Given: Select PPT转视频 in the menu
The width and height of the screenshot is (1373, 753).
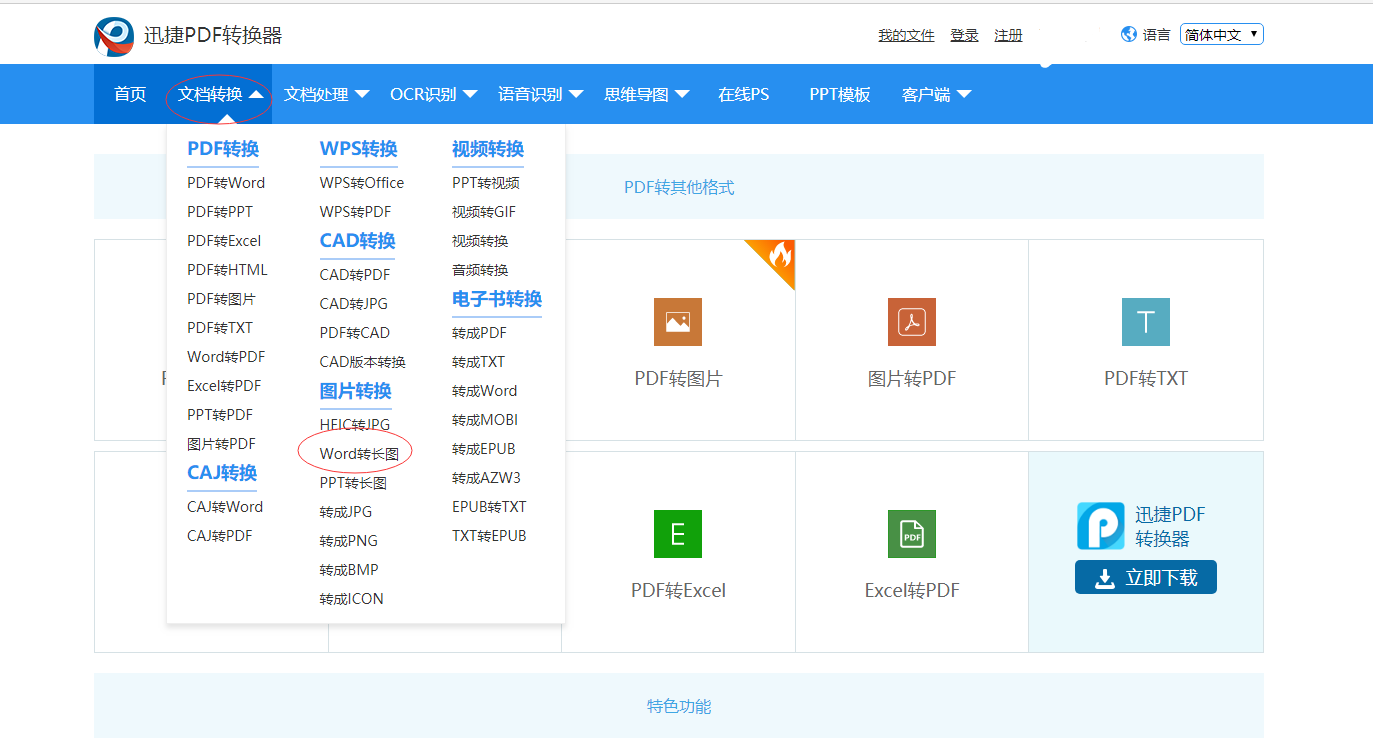Looking at the screenshot, I should point(486,183).
